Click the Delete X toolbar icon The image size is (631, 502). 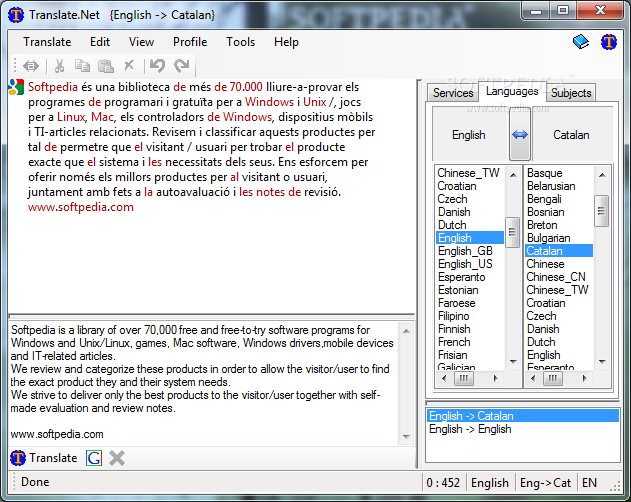coord(129,65)
